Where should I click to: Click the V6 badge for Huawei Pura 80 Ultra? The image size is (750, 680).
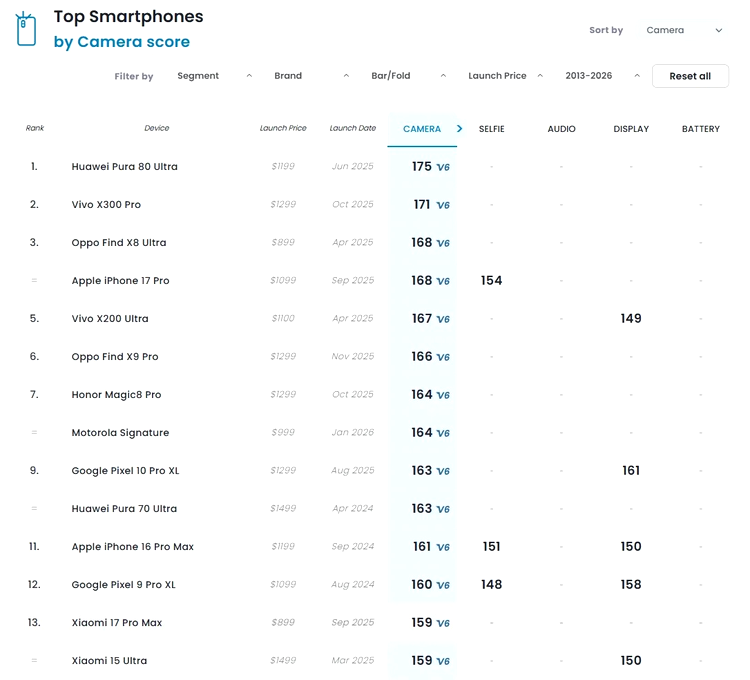443,168
